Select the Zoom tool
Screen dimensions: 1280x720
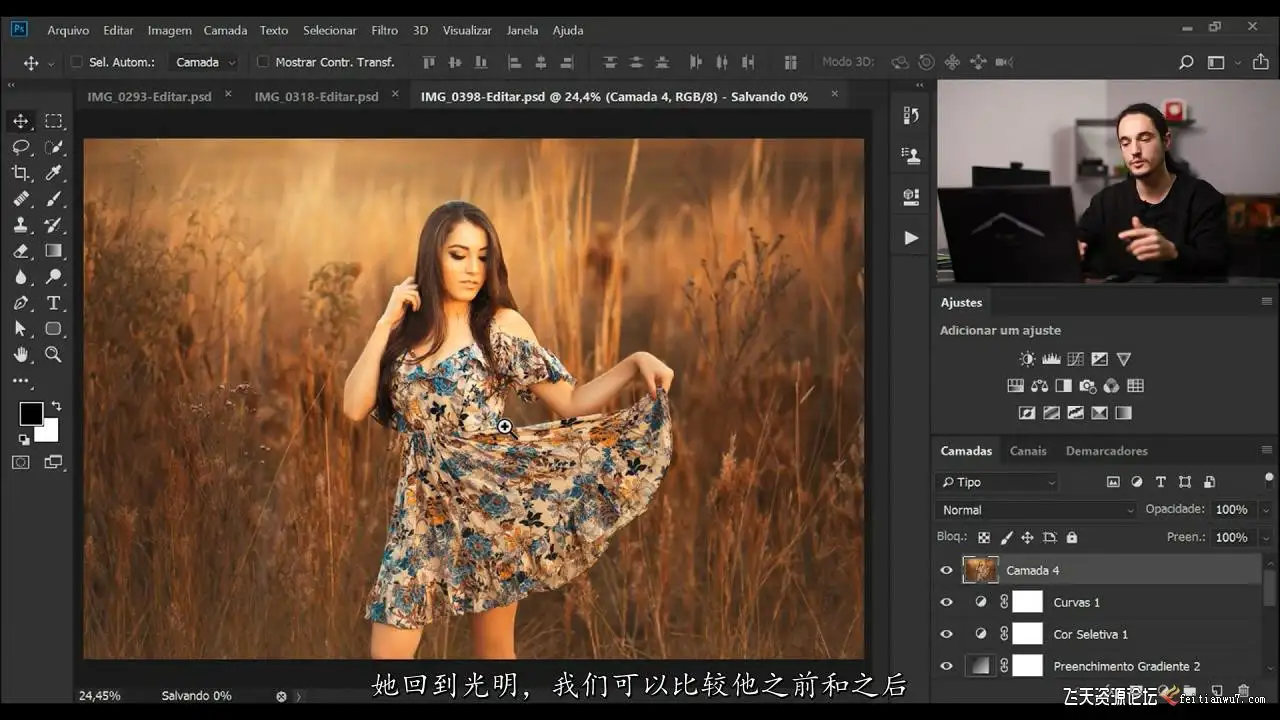(x=54, y=355)
